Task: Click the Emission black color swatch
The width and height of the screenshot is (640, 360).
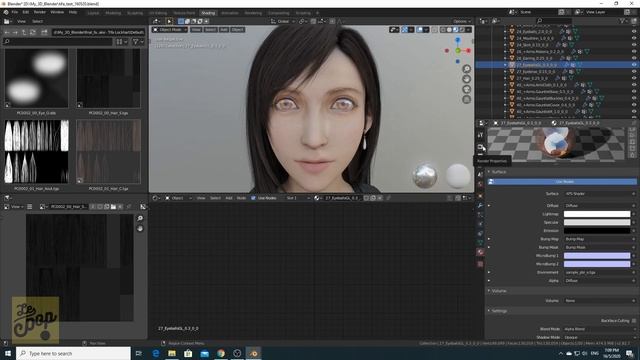Action: click(x=597, y=231)
